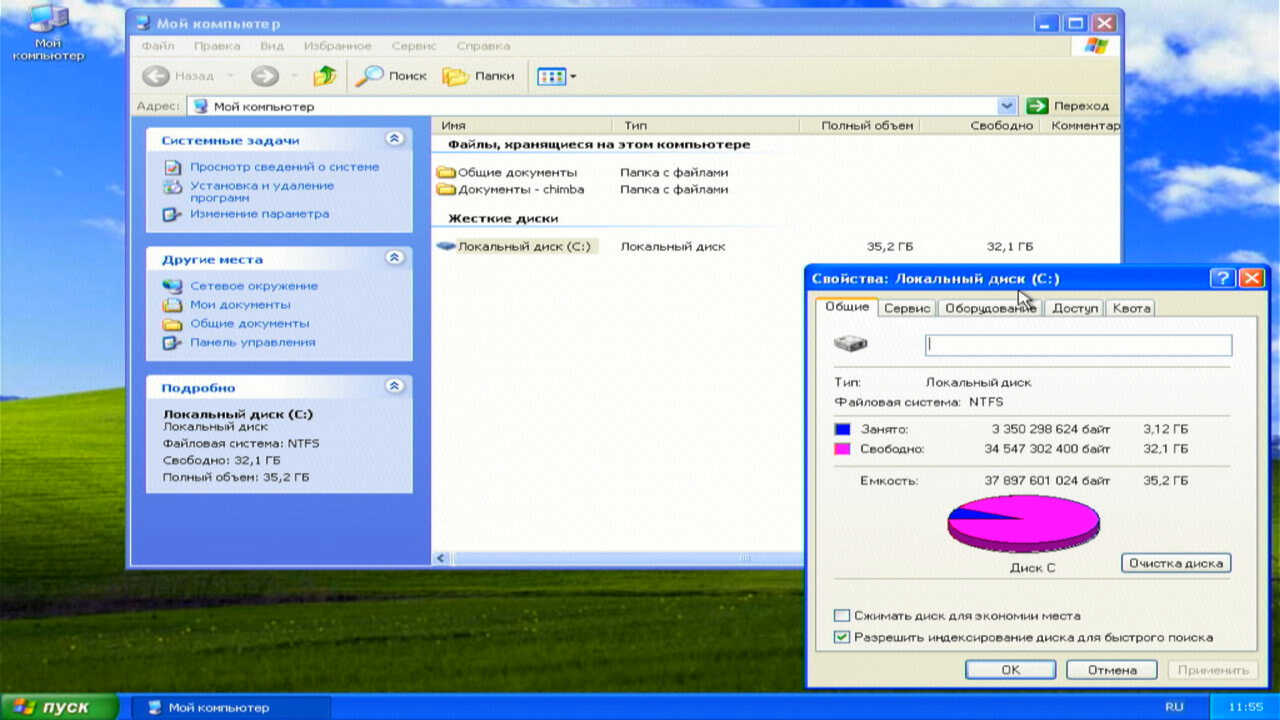Click the Очистка диска button

1176,563
